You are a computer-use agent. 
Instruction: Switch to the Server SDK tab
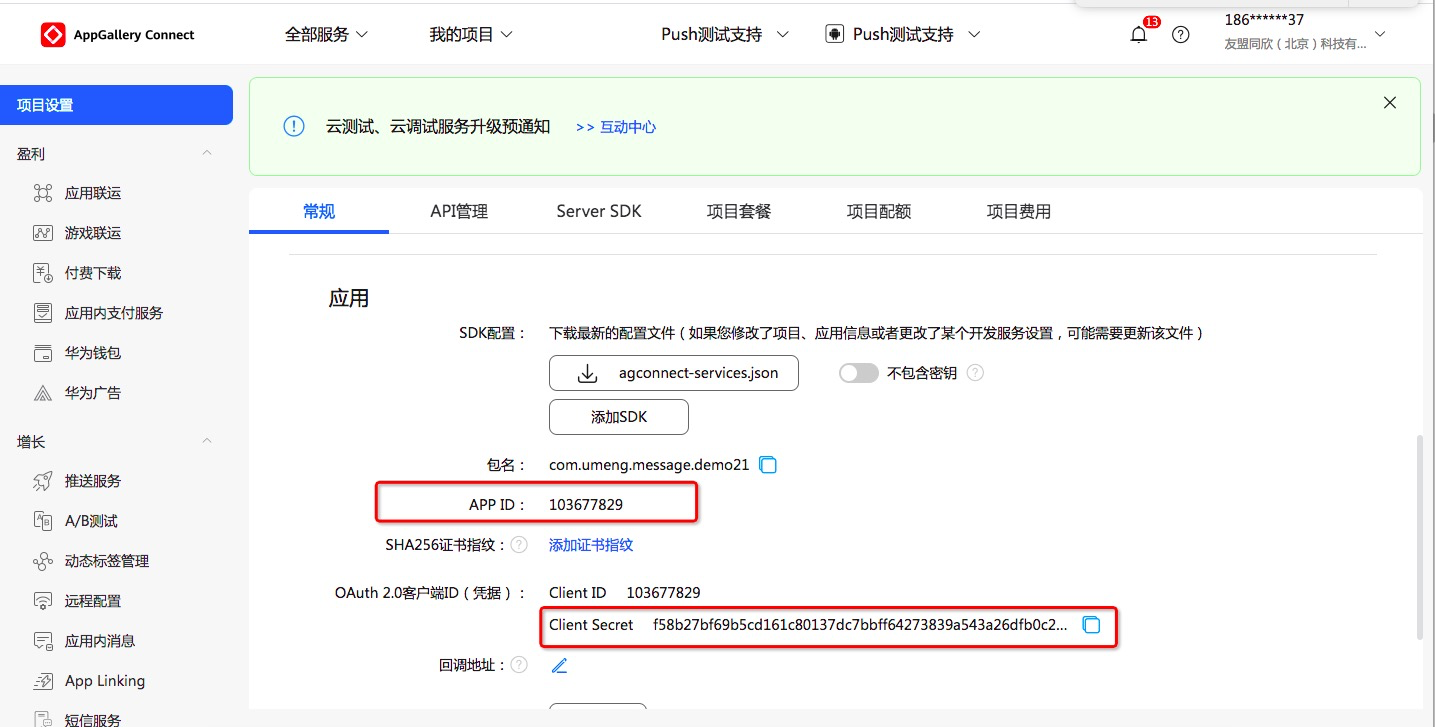pos(599,211)
